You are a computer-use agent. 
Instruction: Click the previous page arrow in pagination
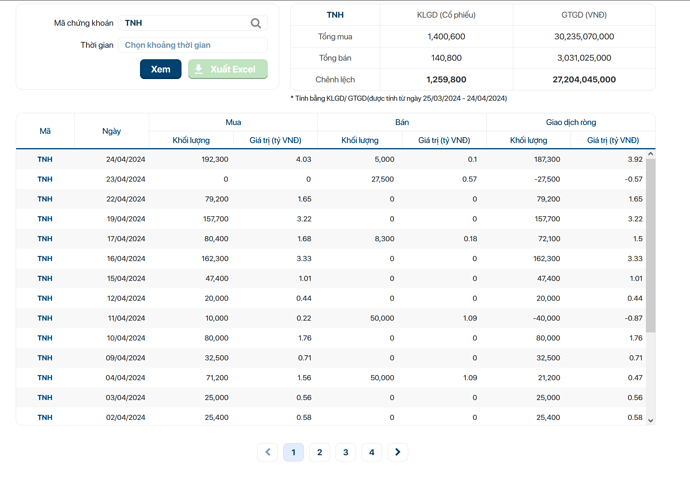point(267,452)
